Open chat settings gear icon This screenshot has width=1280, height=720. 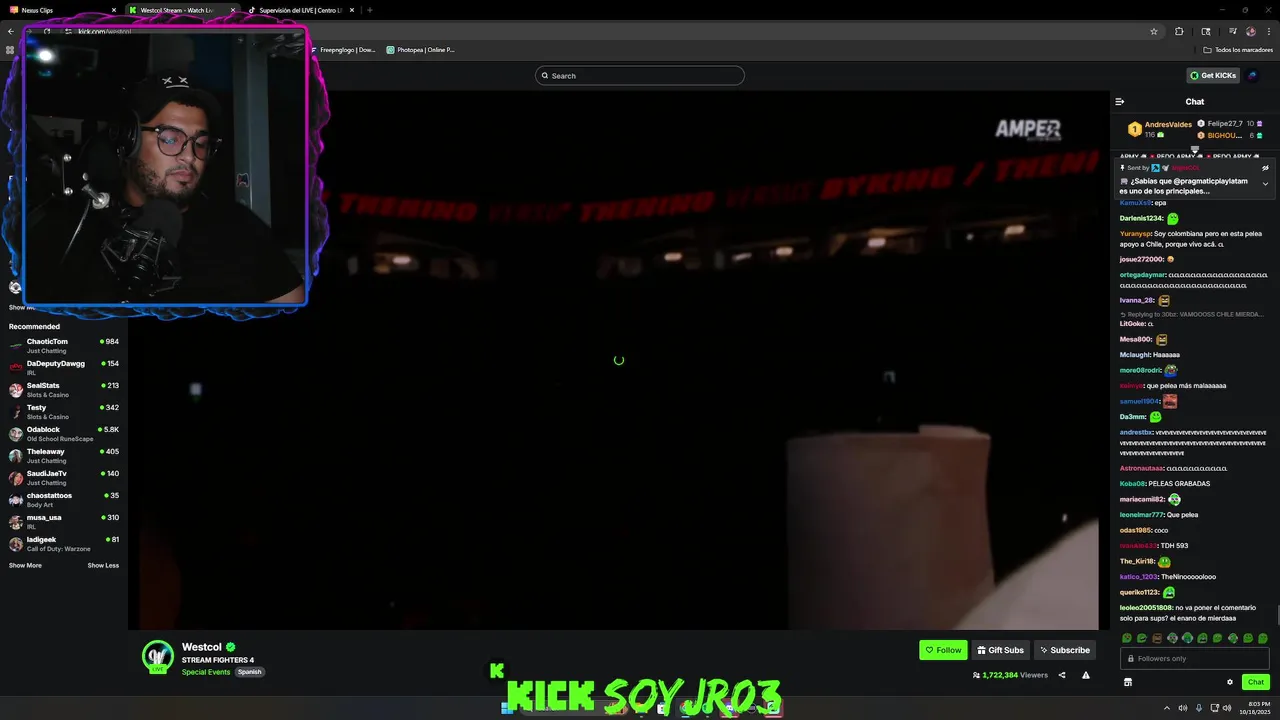(1230, 682)
